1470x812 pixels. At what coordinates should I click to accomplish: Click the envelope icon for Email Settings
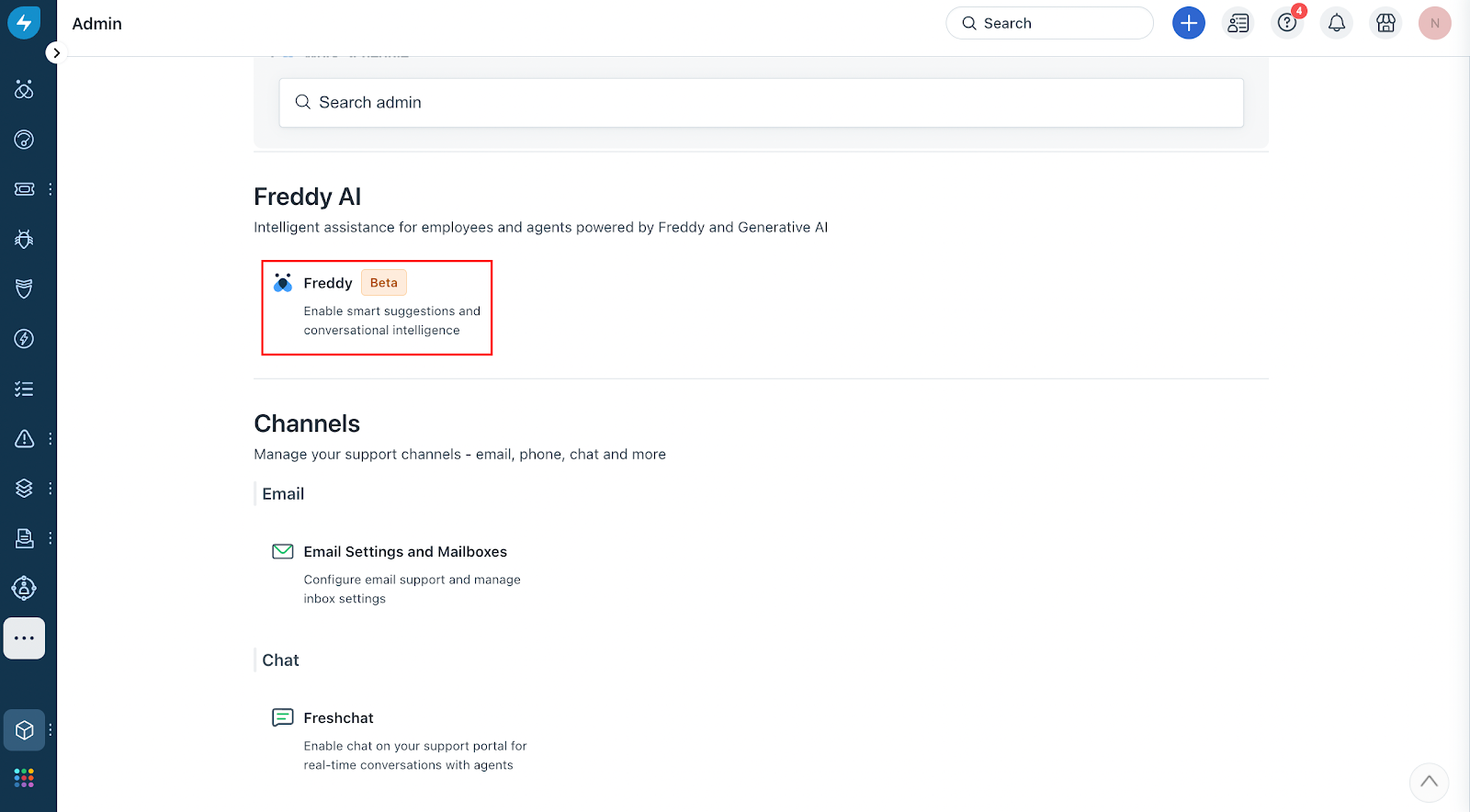283,551
